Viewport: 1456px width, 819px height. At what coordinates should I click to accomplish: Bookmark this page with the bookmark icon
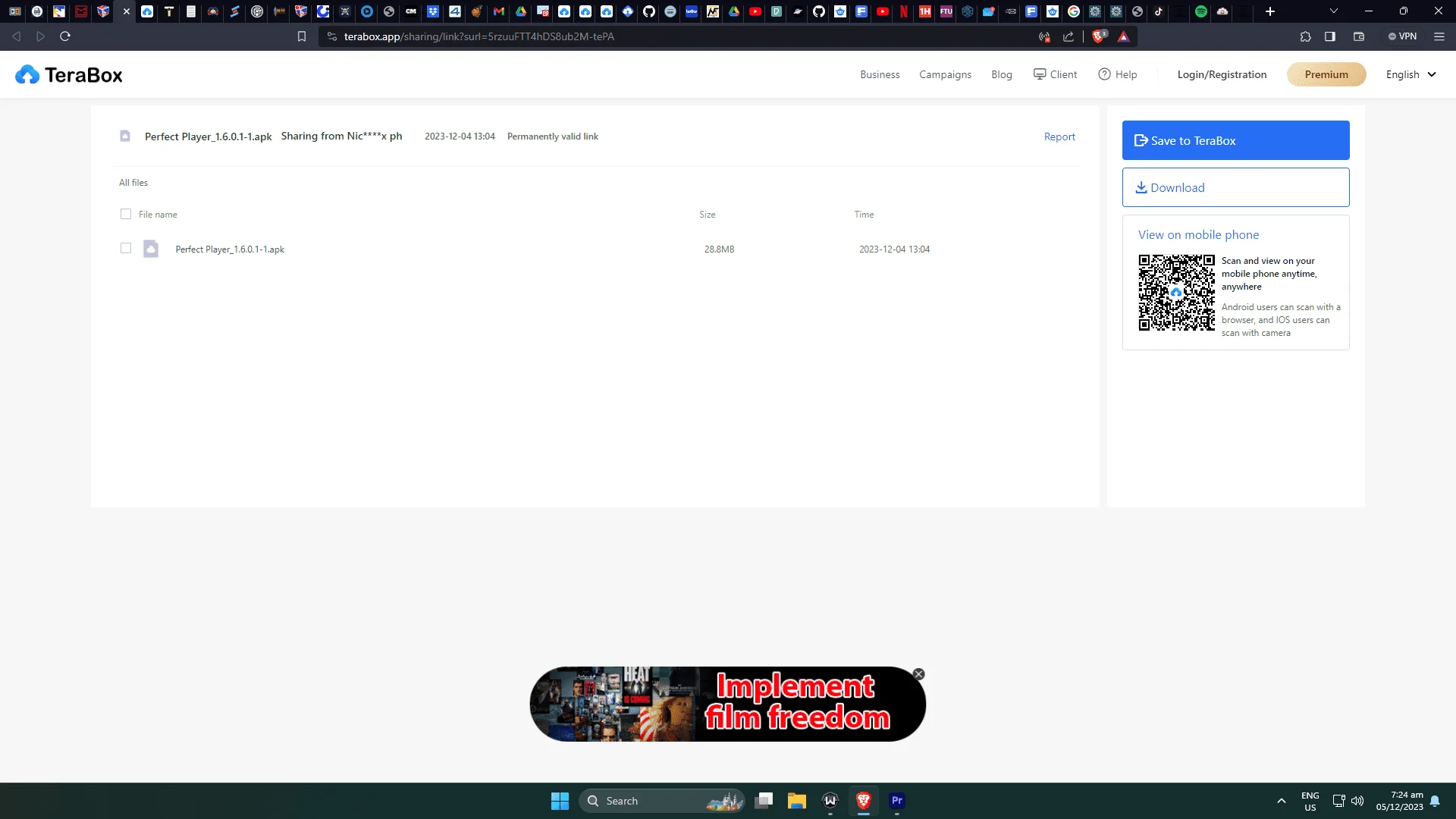pyautogui.click(x=302, y=36)
